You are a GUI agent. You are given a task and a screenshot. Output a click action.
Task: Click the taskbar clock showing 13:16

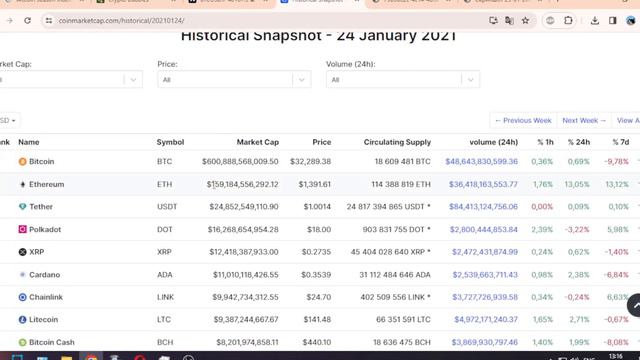click(x=616, y=357)
